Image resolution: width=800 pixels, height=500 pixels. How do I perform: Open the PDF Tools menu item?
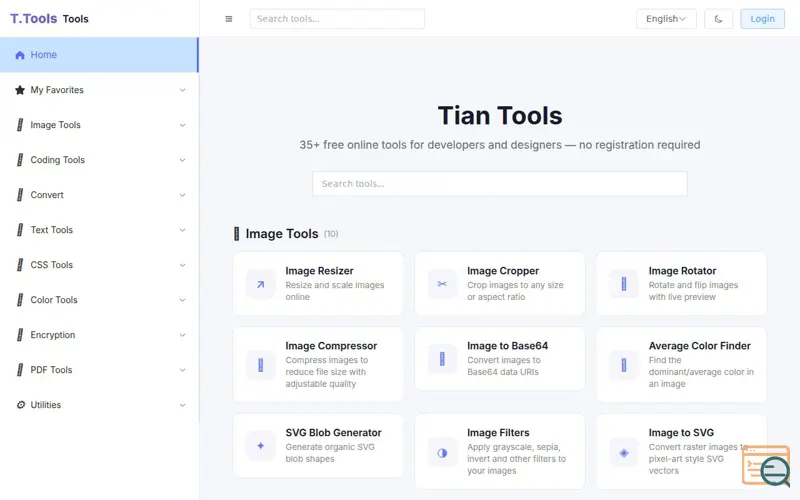pyautogui.click(x=99, y=370)
